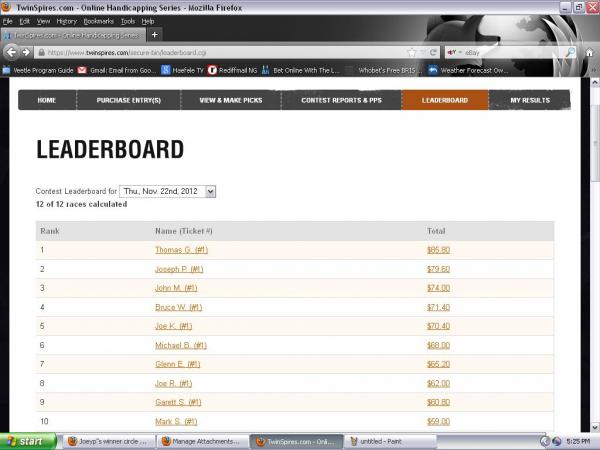Image resolution: width=600 pixels, height=450 pixels.
Task: Open the Weather Forecast bookmark
Action: (x=465, y=69)
